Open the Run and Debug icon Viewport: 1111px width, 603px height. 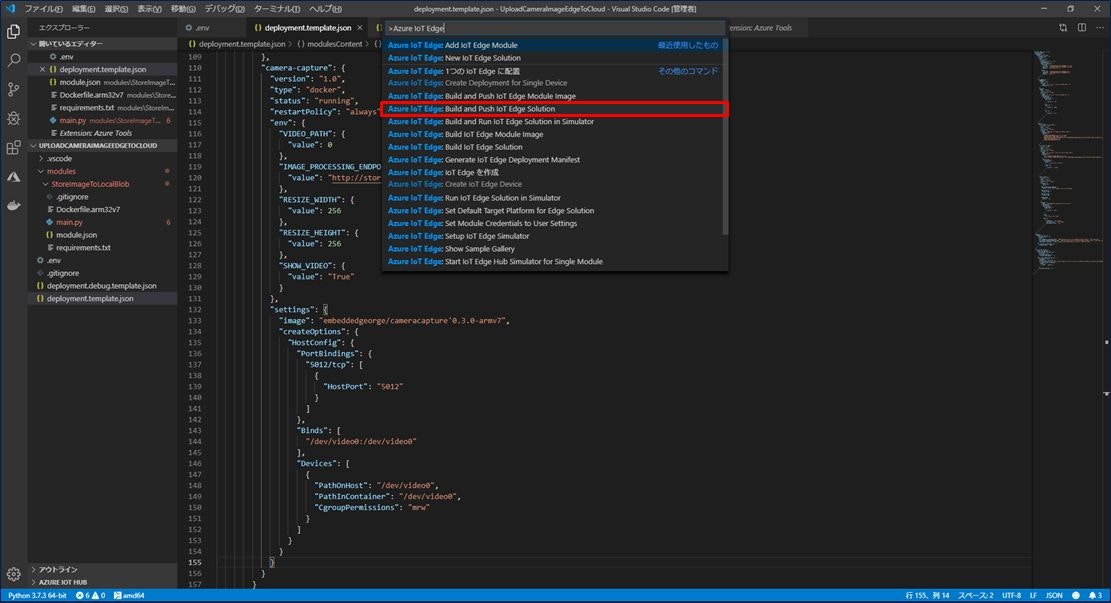point(13,117)
